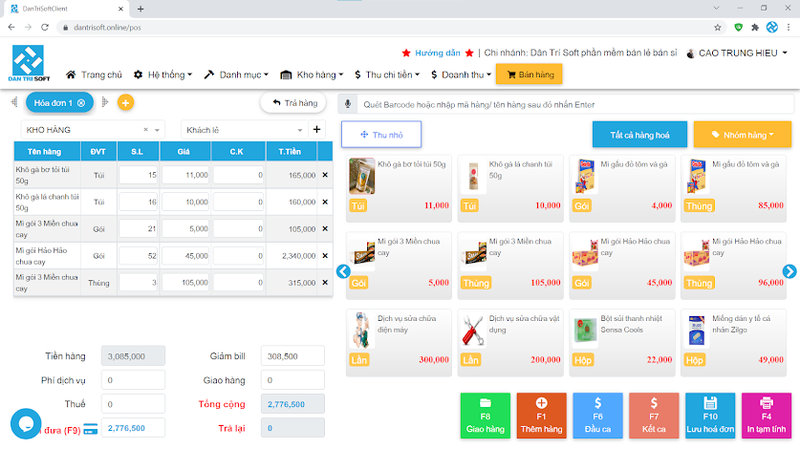Viewport: 800px width, 449px height.
Task: Select Mì gấu đỏ Thùng 85,000 card
Action: pyautogui.click(x=734, y=188)
